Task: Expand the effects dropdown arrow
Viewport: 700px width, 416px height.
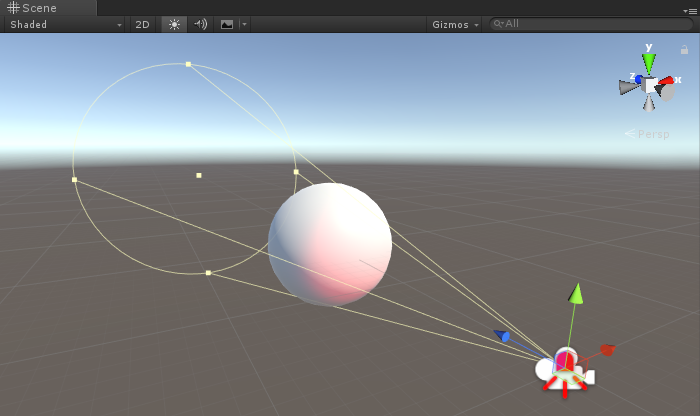Action: pos(244,25)
